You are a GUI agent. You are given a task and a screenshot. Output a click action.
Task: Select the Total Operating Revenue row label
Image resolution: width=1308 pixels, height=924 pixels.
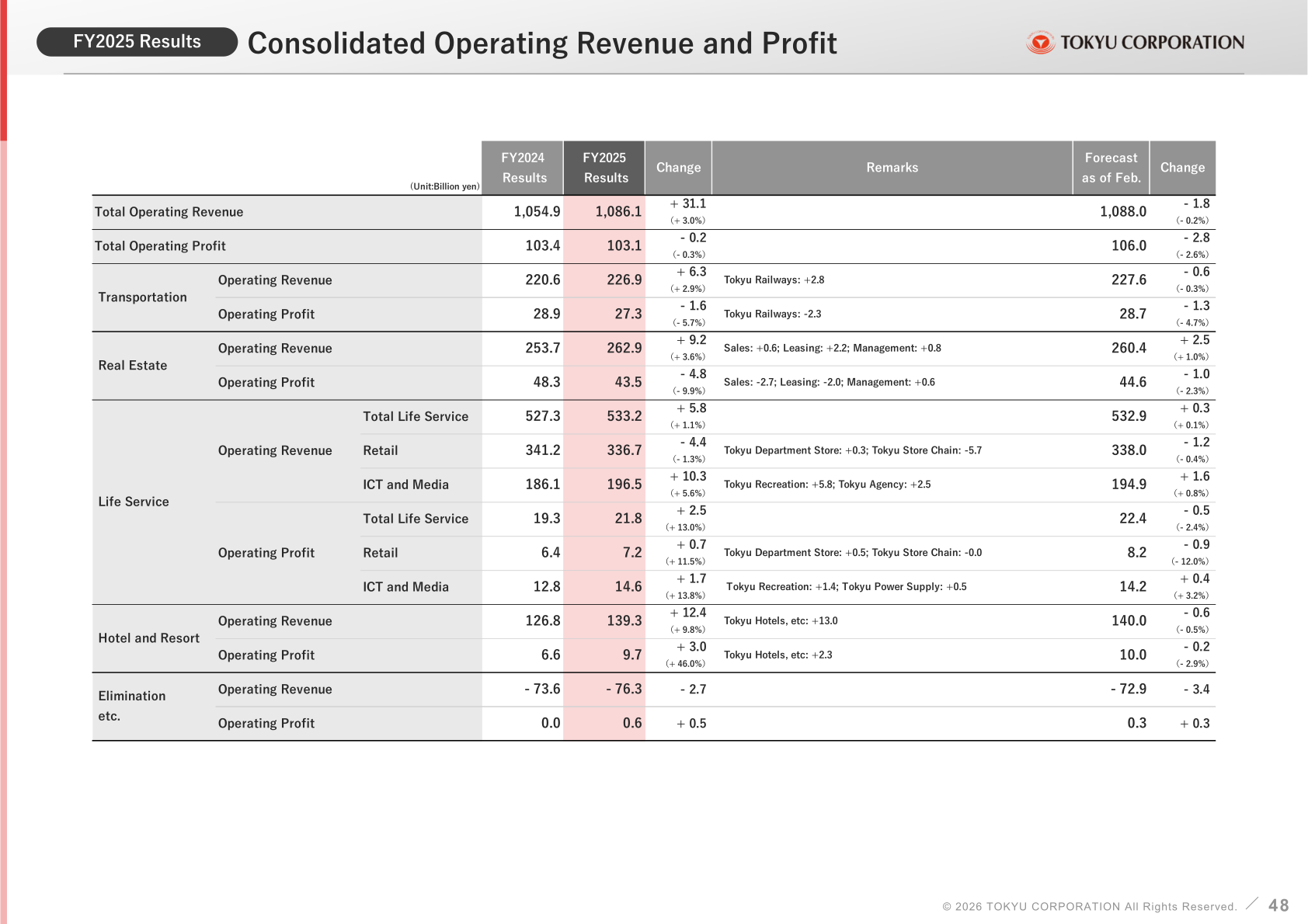pyautogui.click(x=169, y=212)
